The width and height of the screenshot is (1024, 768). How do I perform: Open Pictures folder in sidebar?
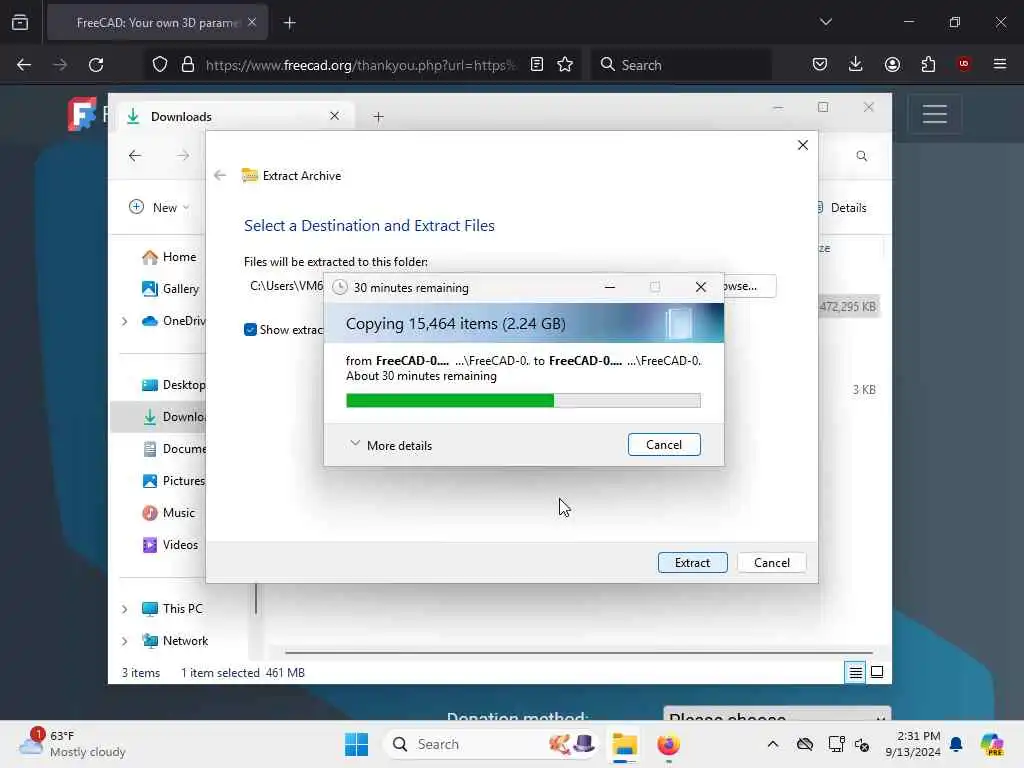pyautogui.click(x=173, y=481)
